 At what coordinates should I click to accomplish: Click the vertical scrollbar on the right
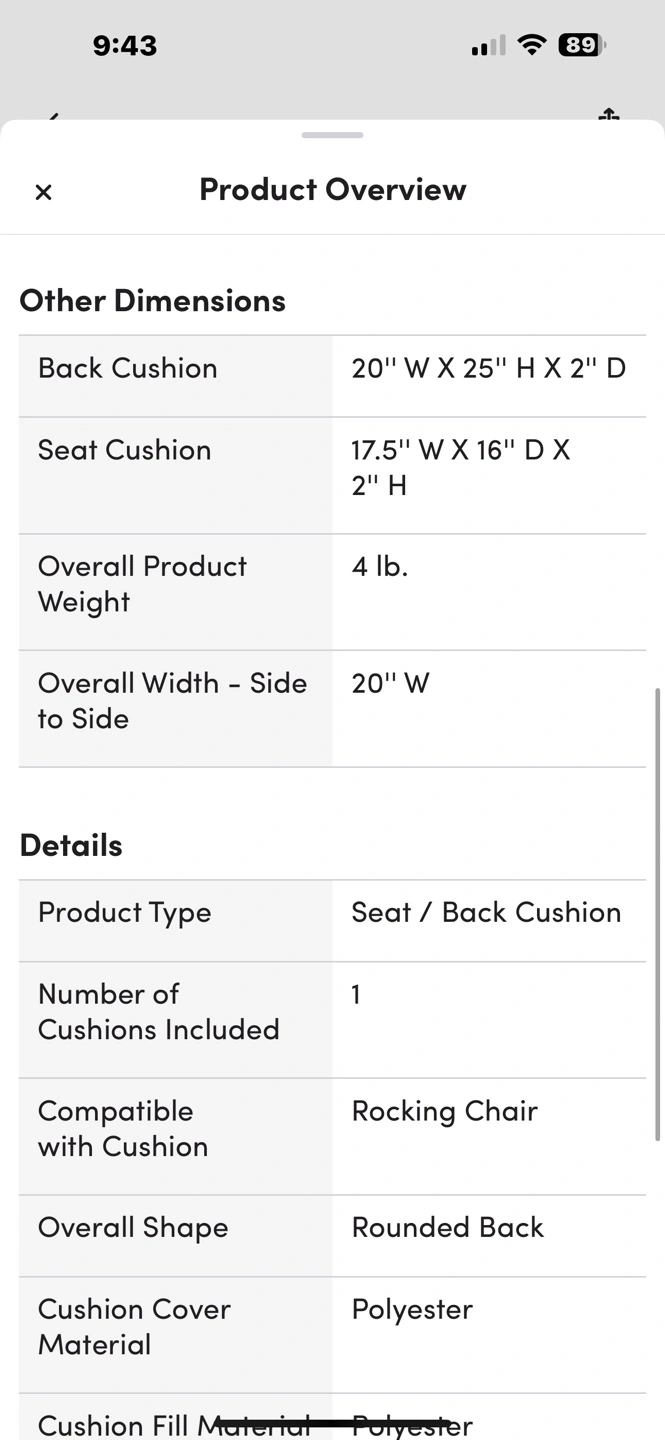656,912
